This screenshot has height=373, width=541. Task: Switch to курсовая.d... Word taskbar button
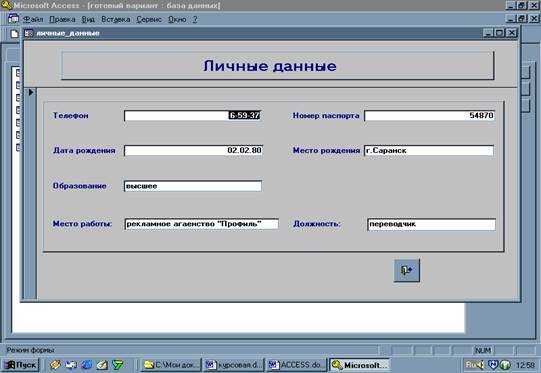pos(234,365)
